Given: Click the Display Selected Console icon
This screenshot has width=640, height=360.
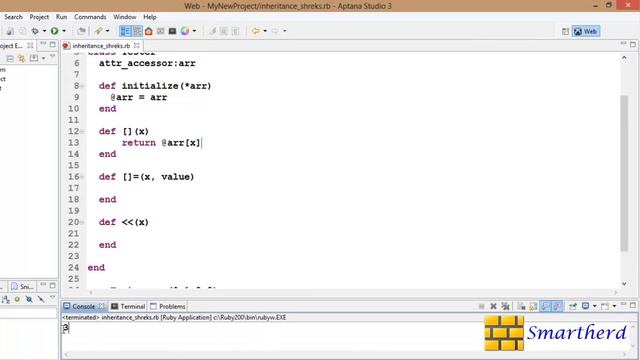Looking at the screenshot, I should pos(585,306).
